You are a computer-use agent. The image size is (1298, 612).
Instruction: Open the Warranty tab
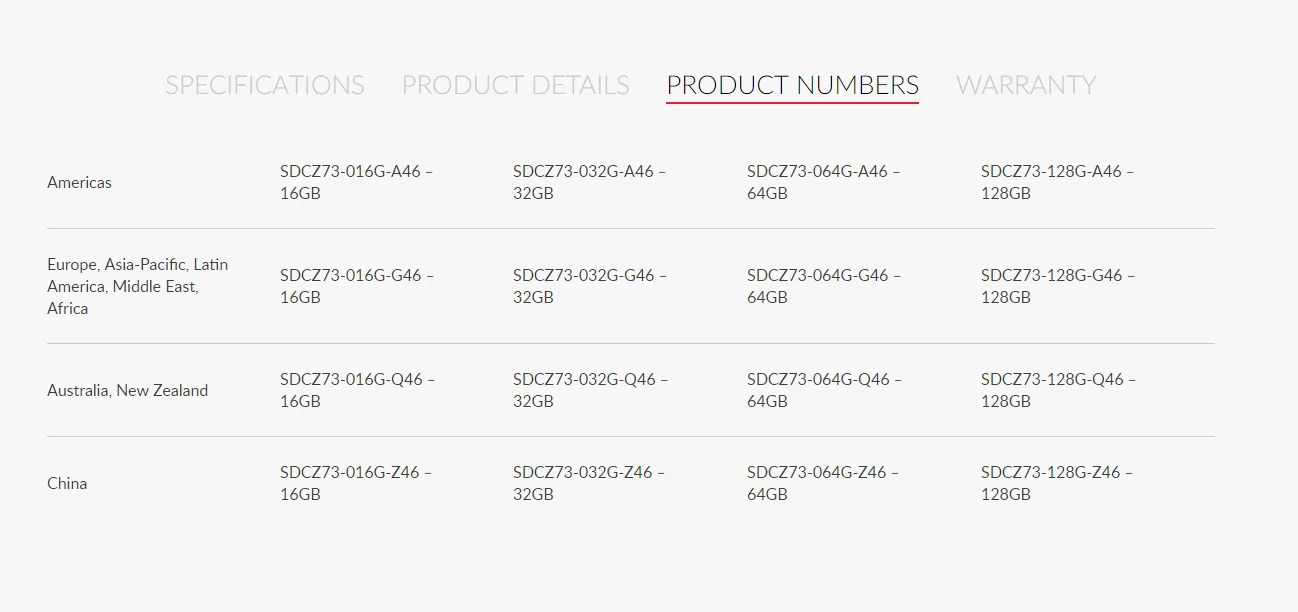point(1026,85)
